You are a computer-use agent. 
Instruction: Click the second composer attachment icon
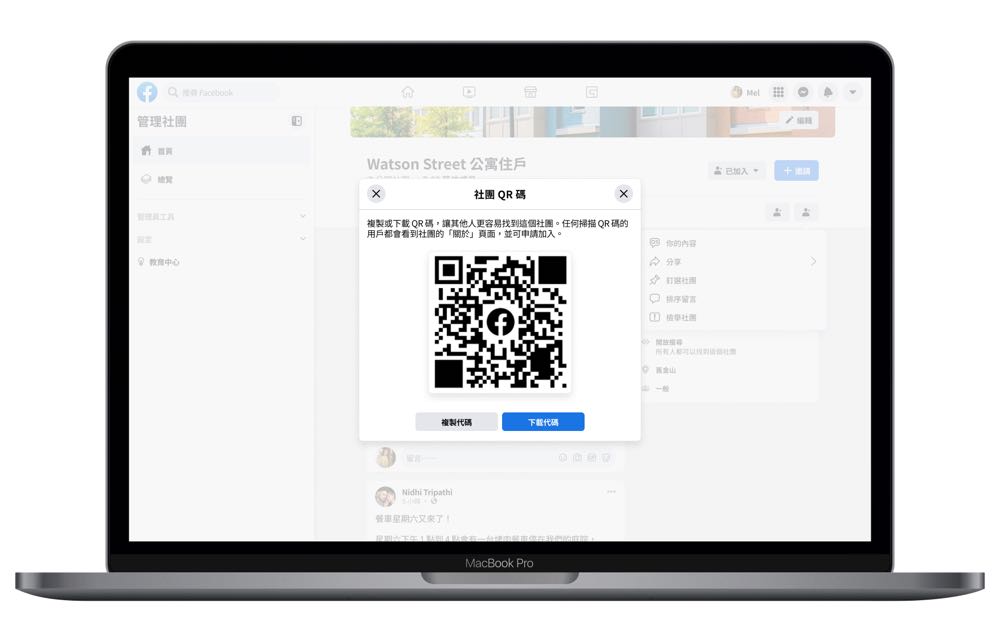pyautogui.click(x=577, y=458)
